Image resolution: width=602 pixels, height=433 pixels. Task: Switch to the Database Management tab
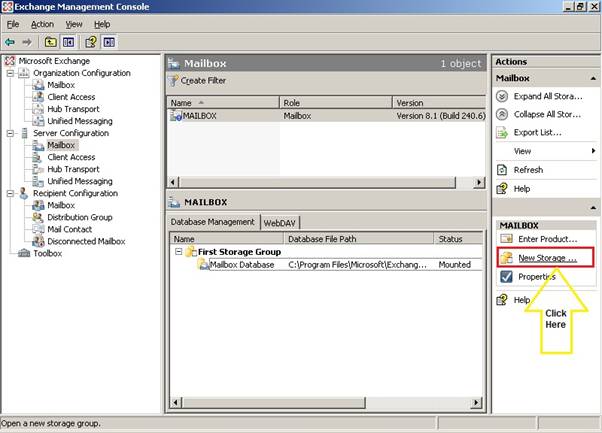(x=213, y=222)
